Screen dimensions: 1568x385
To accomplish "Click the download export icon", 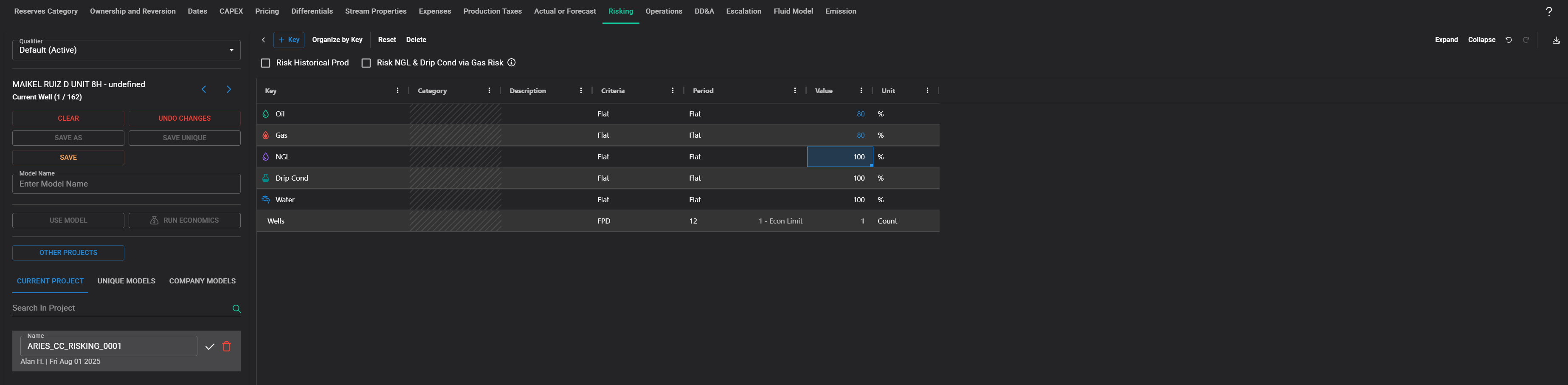I will pyautogui.click(x=1555, y=40).
